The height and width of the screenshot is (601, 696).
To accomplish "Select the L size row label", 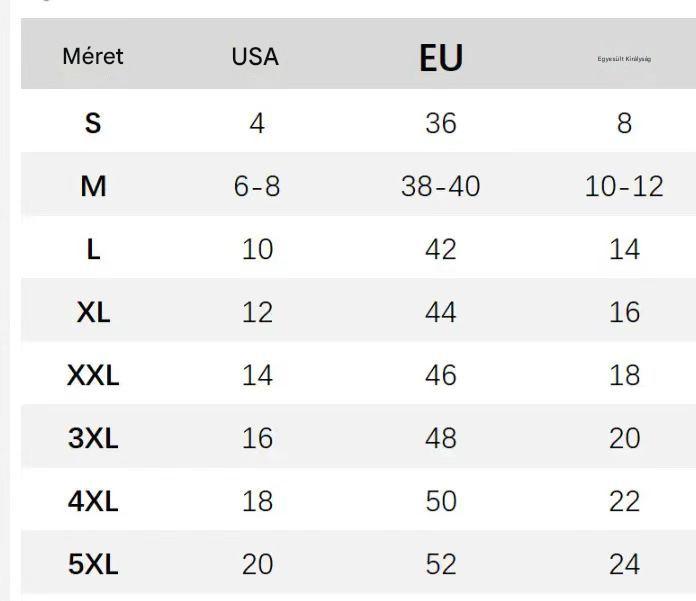I will 93,249.
